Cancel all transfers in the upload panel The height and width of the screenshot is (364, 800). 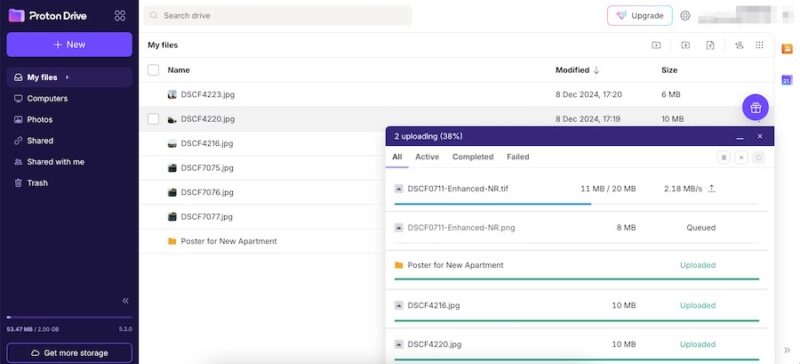pos(741,158)
